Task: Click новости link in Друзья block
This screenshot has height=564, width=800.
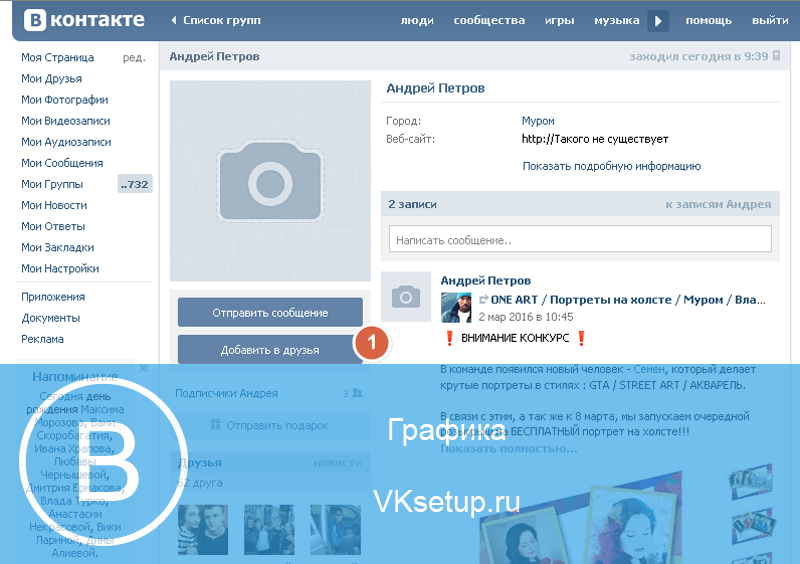Action: point(337,463)
